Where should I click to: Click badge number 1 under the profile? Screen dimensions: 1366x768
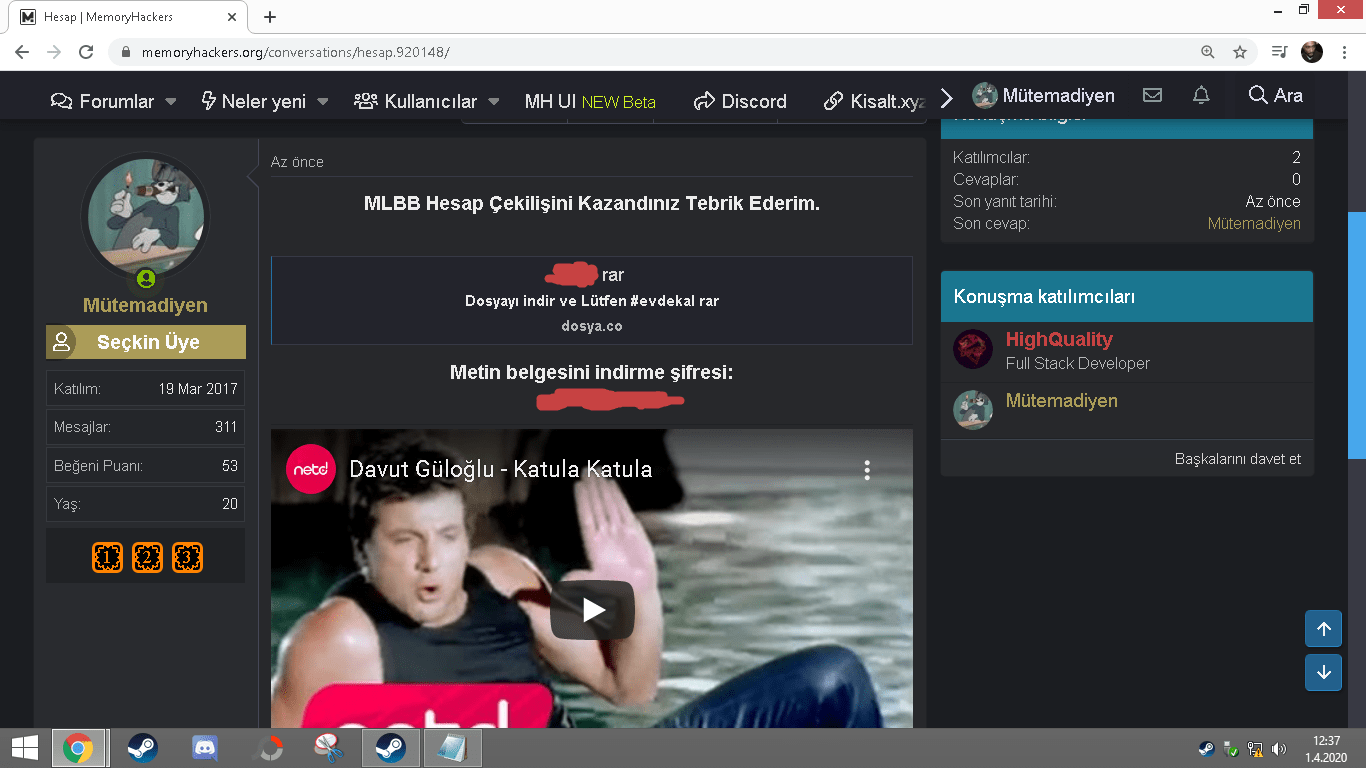[x=108, y=558]
